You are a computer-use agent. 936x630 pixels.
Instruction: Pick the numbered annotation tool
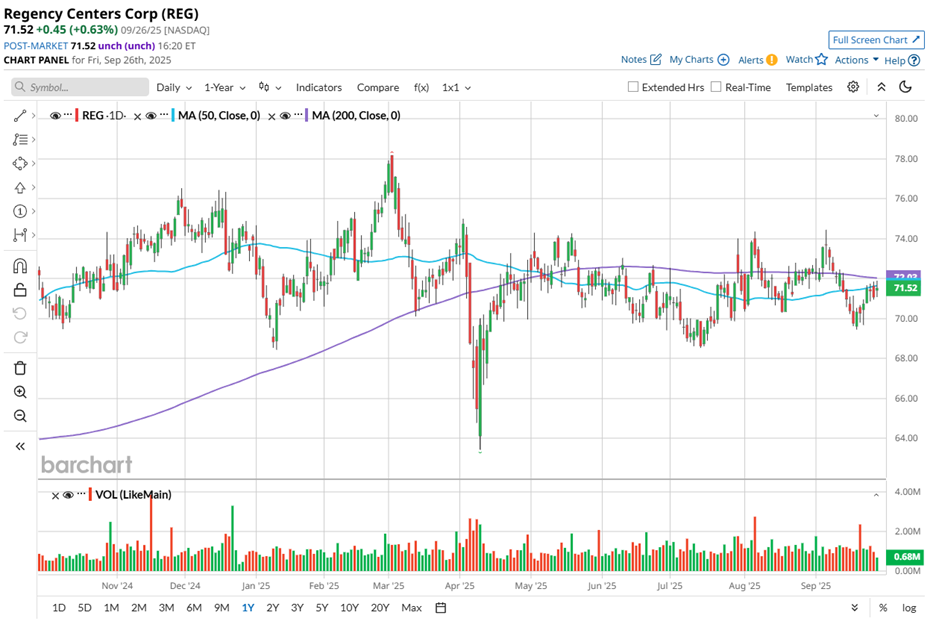(x=20, y=211)
